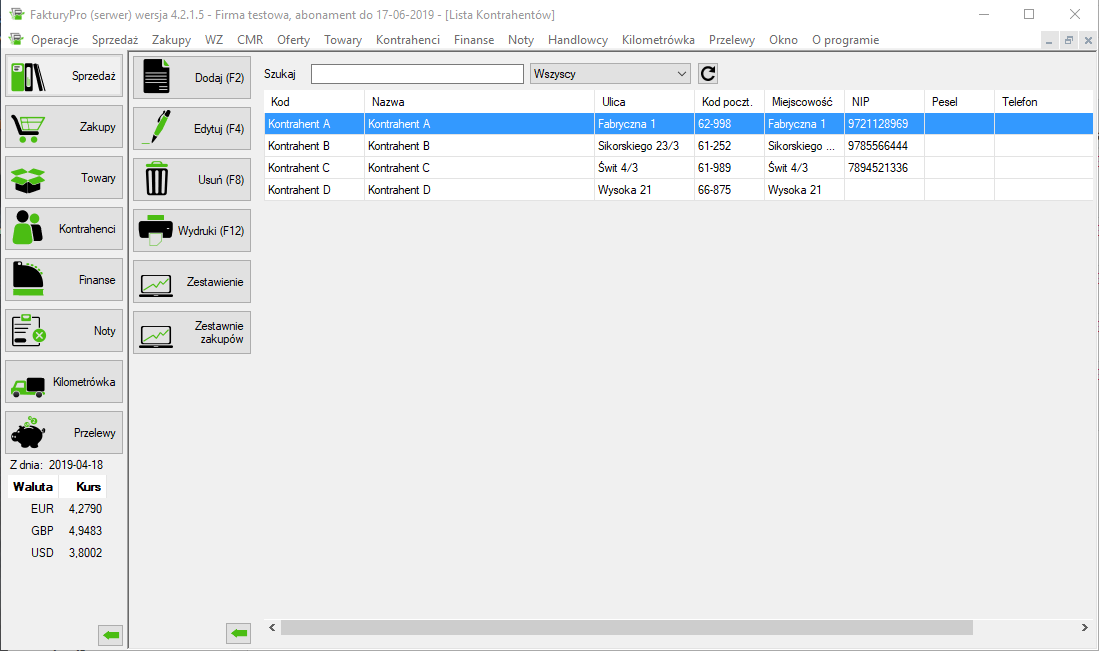Viewport: 1099px width, 651px height.
Task: Open the Handlowcy menu
Action: pyautogui.click(x=577, y=40)
